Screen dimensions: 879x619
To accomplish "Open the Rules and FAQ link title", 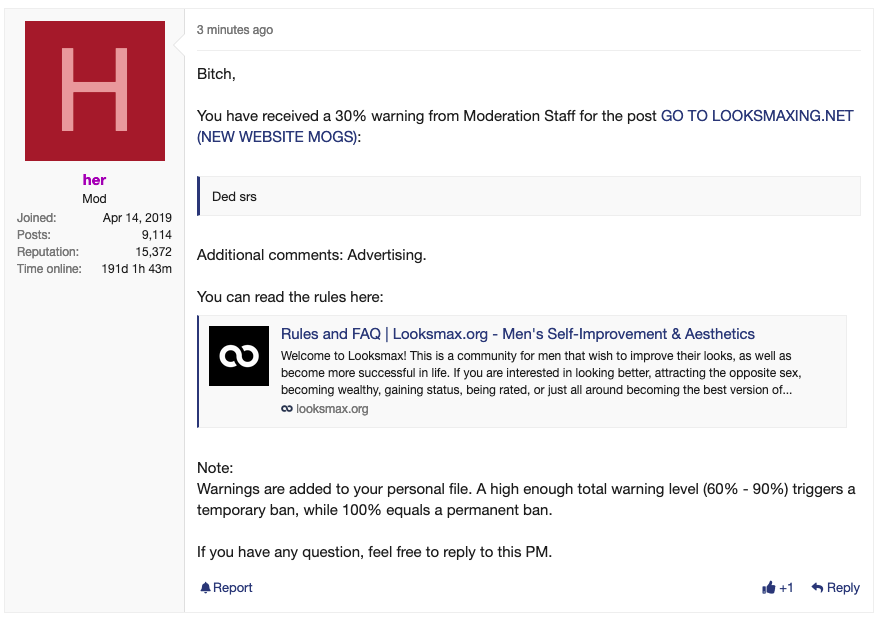I will pos(517,334).
